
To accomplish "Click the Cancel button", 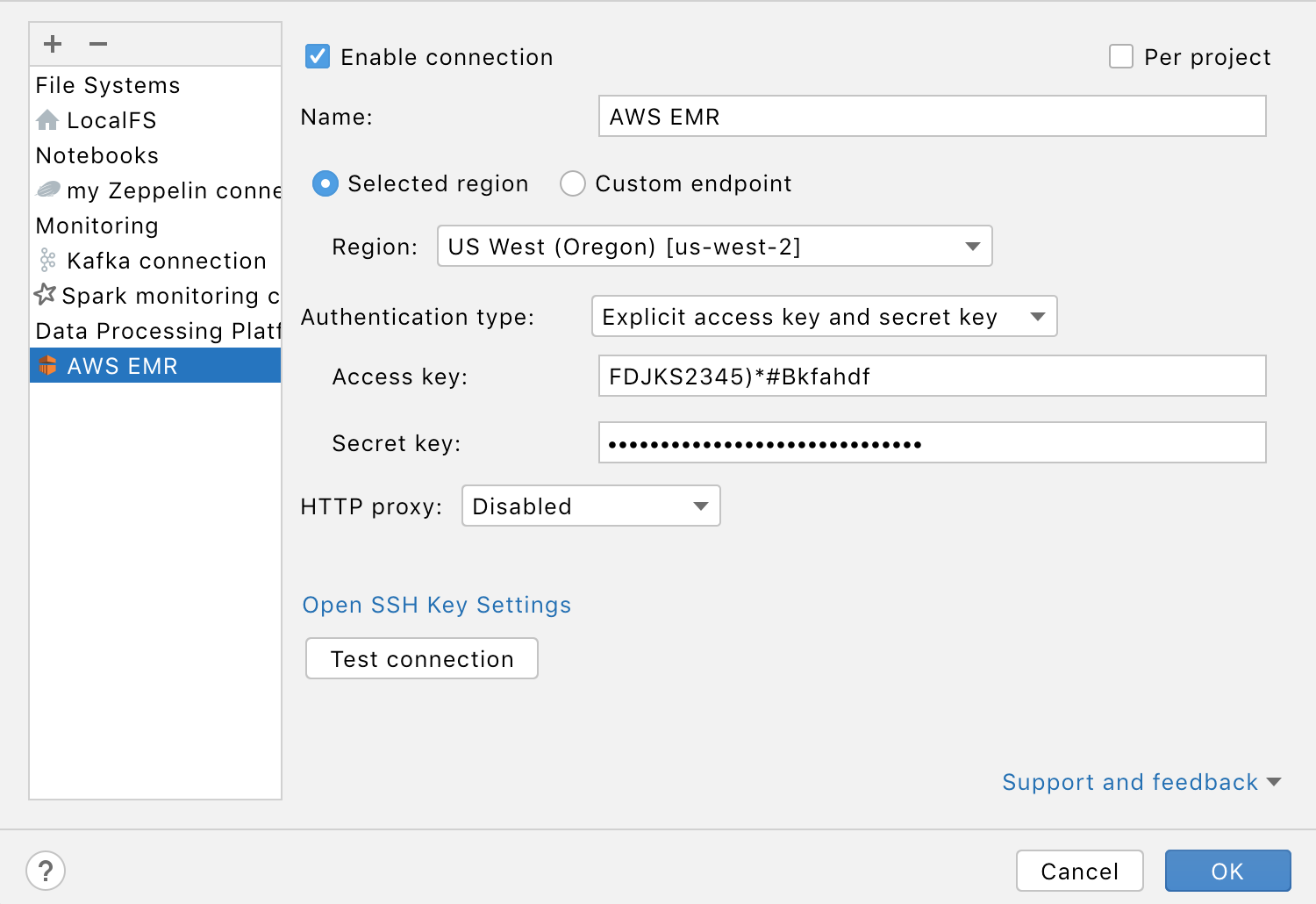I will pyautogui.click(x=1080, y=871).
